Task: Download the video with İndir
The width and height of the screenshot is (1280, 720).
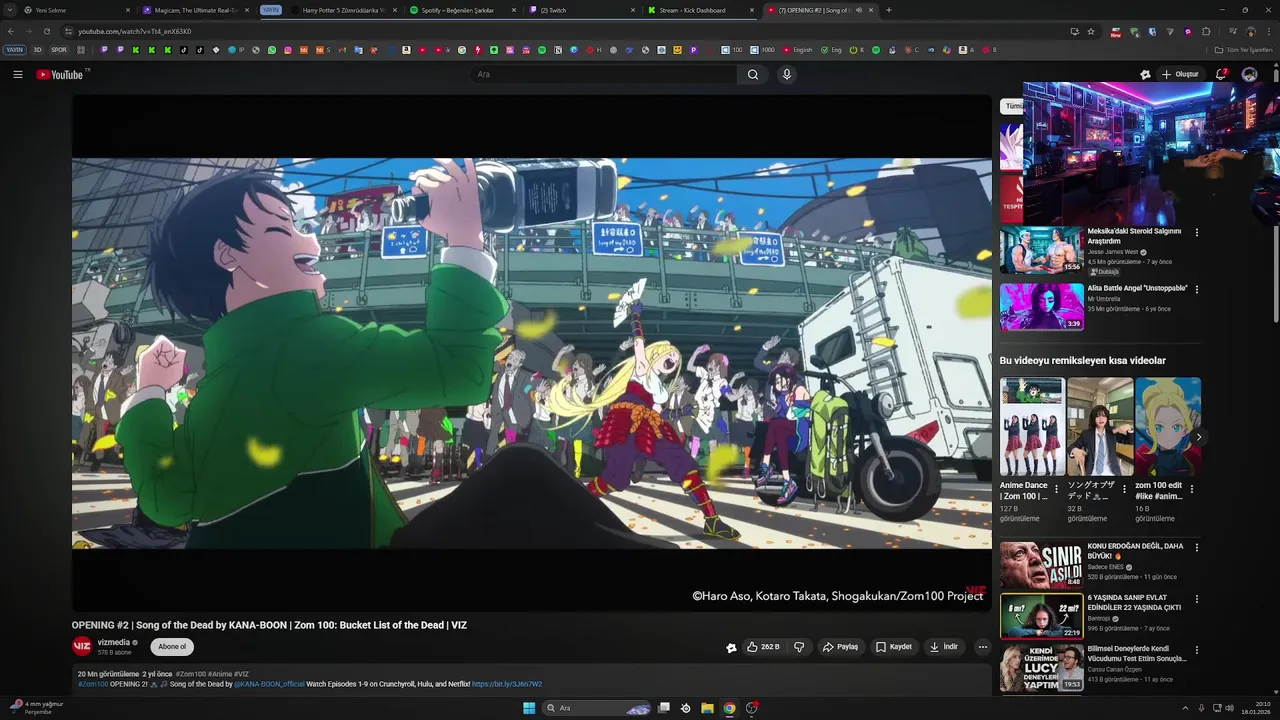Action: click(x=944, y=647)
